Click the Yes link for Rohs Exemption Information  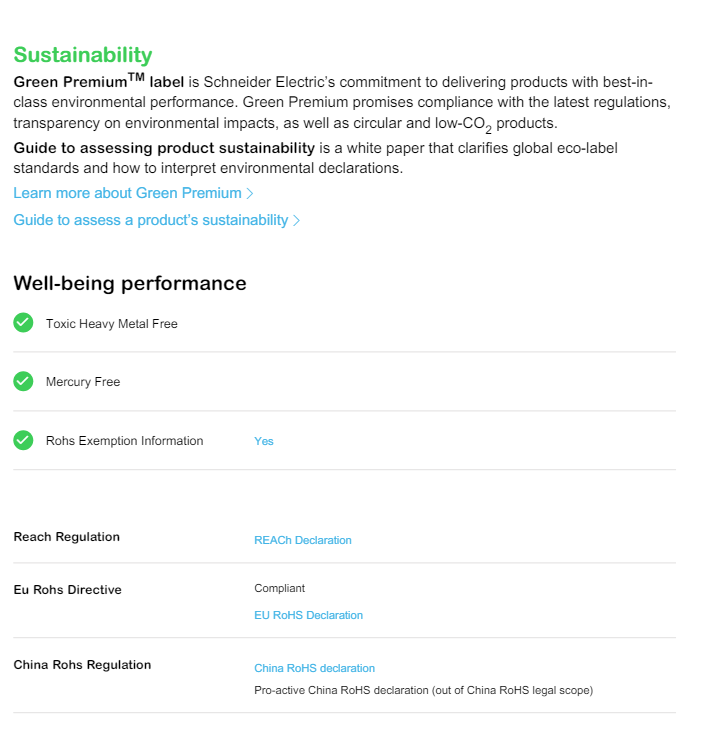[264, 441]
